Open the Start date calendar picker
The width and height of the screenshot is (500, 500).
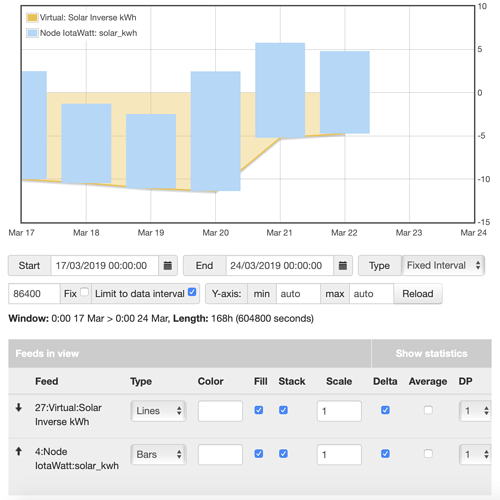(168, 266)
